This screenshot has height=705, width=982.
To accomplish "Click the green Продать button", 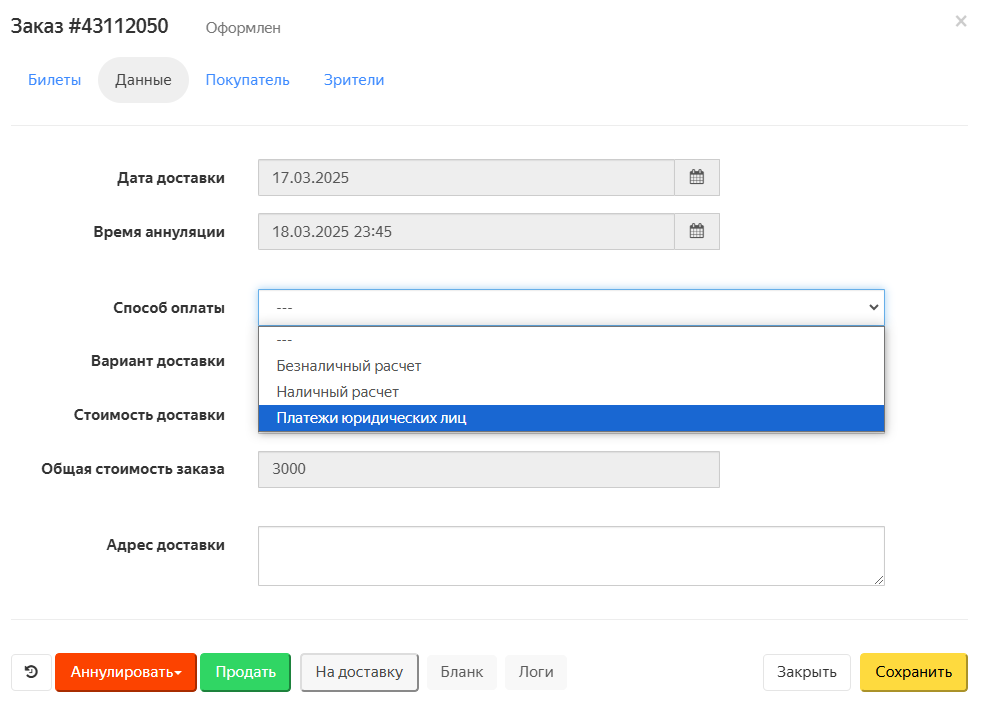I will [x=246, y=672].
